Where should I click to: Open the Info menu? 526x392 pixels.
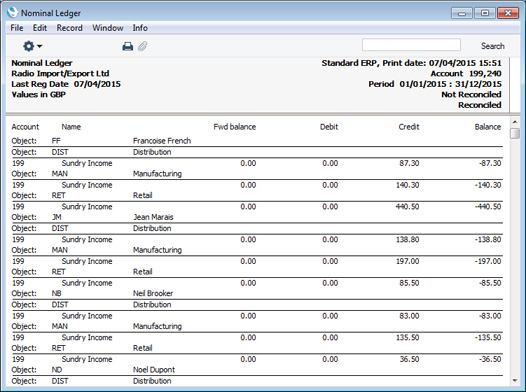(x=140, y=28)
